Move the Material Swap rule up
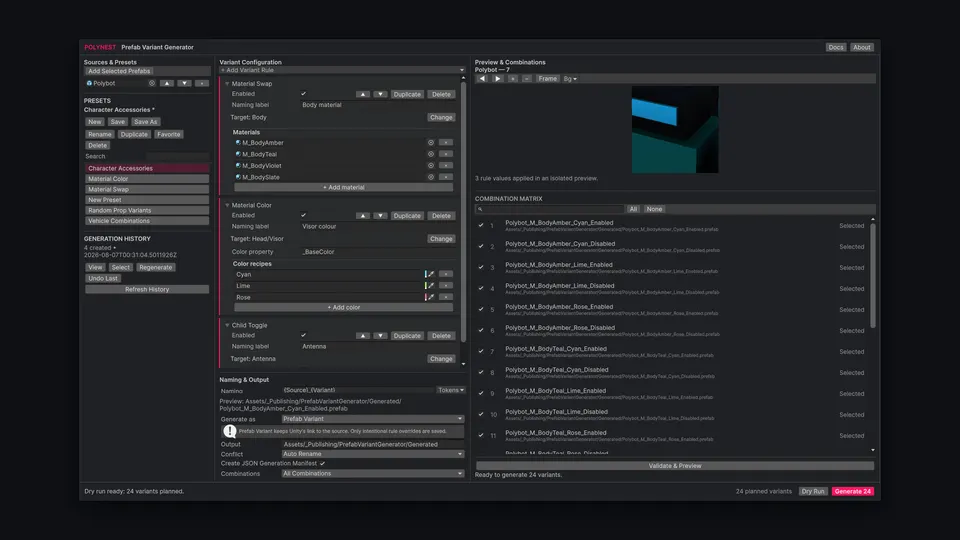 click(x=363, y=94)
